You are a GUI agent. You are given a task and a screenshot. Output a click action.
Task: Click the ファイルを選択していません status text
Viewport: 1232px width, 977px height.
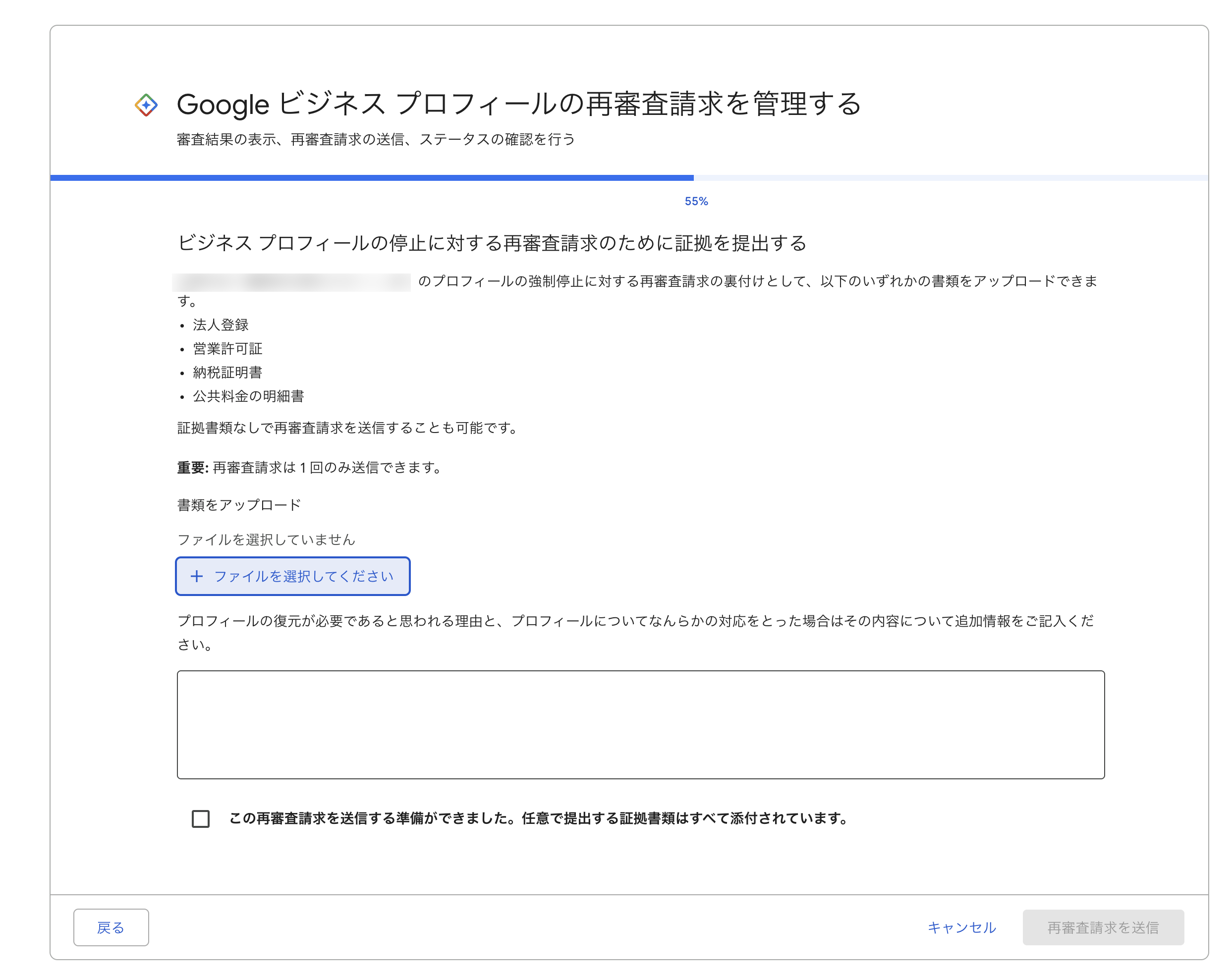(x=266, y=540)
